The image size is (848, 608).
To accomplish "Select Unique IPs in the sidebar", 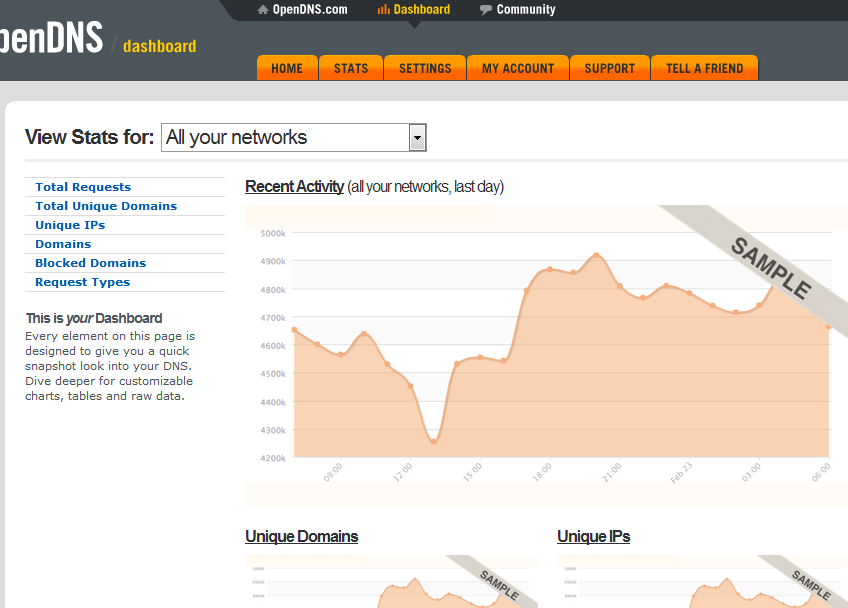I will [70, 225].
